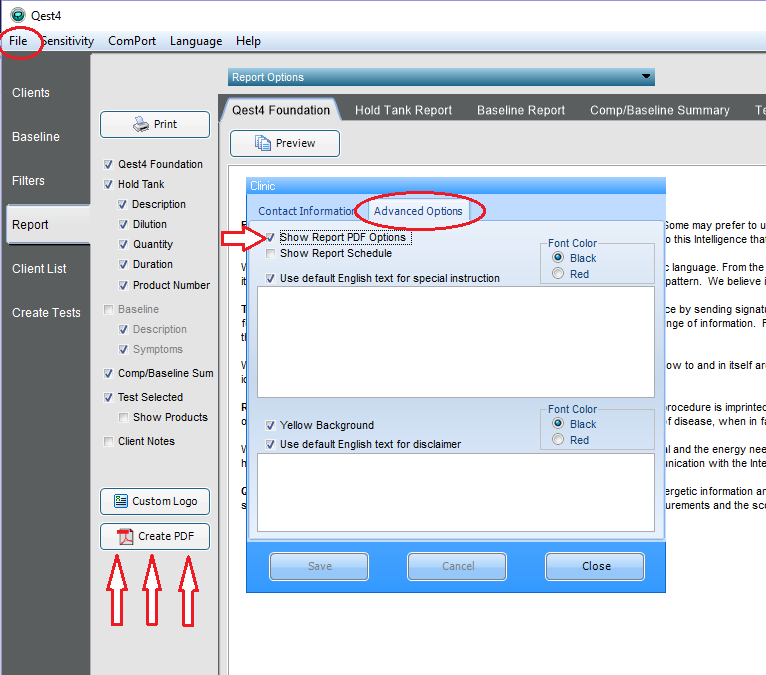Open Client List in sidebar

coord(39,269)
